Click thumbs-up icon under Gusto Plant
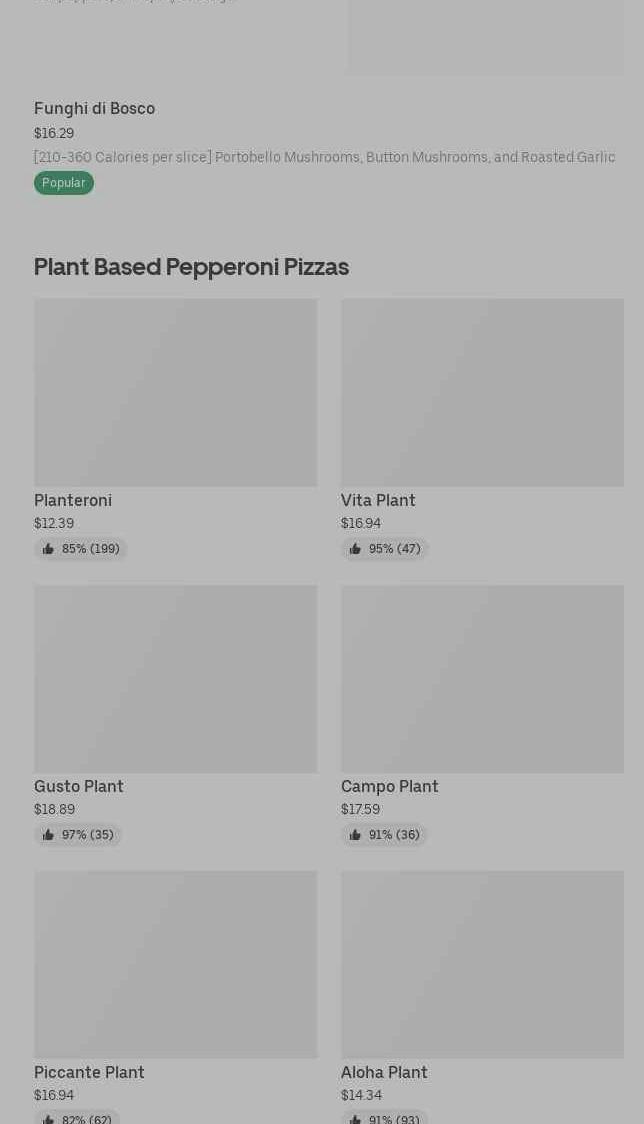The image size is (644, 1124). coord(48,835)
